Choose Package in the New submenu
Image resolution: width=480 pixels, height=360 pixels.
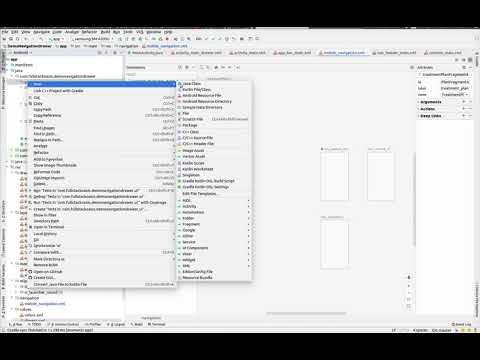pyautogui.click(x=214, y=125)
